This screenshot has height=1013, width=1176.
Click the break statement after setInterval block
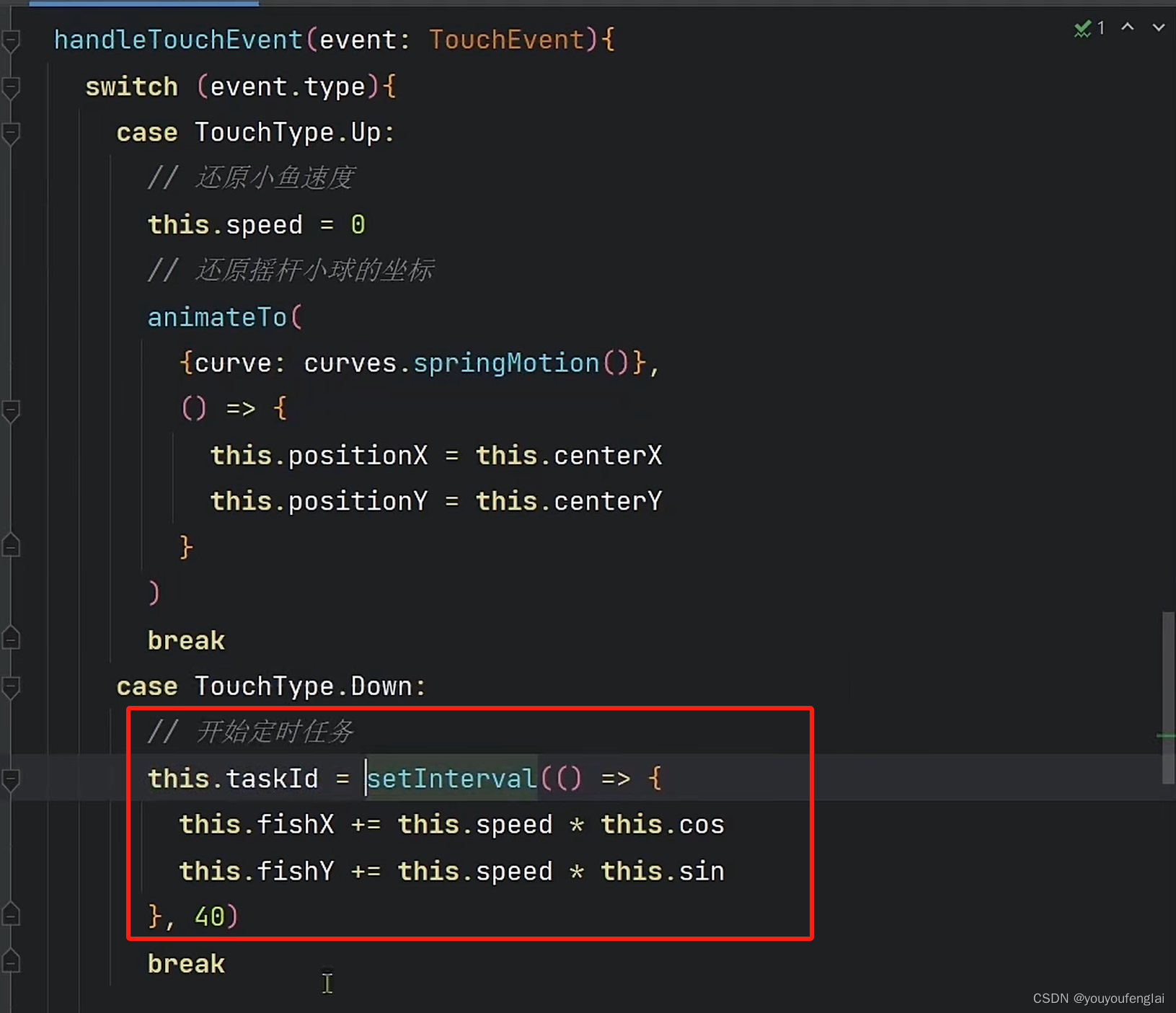[x=186, y=964]
